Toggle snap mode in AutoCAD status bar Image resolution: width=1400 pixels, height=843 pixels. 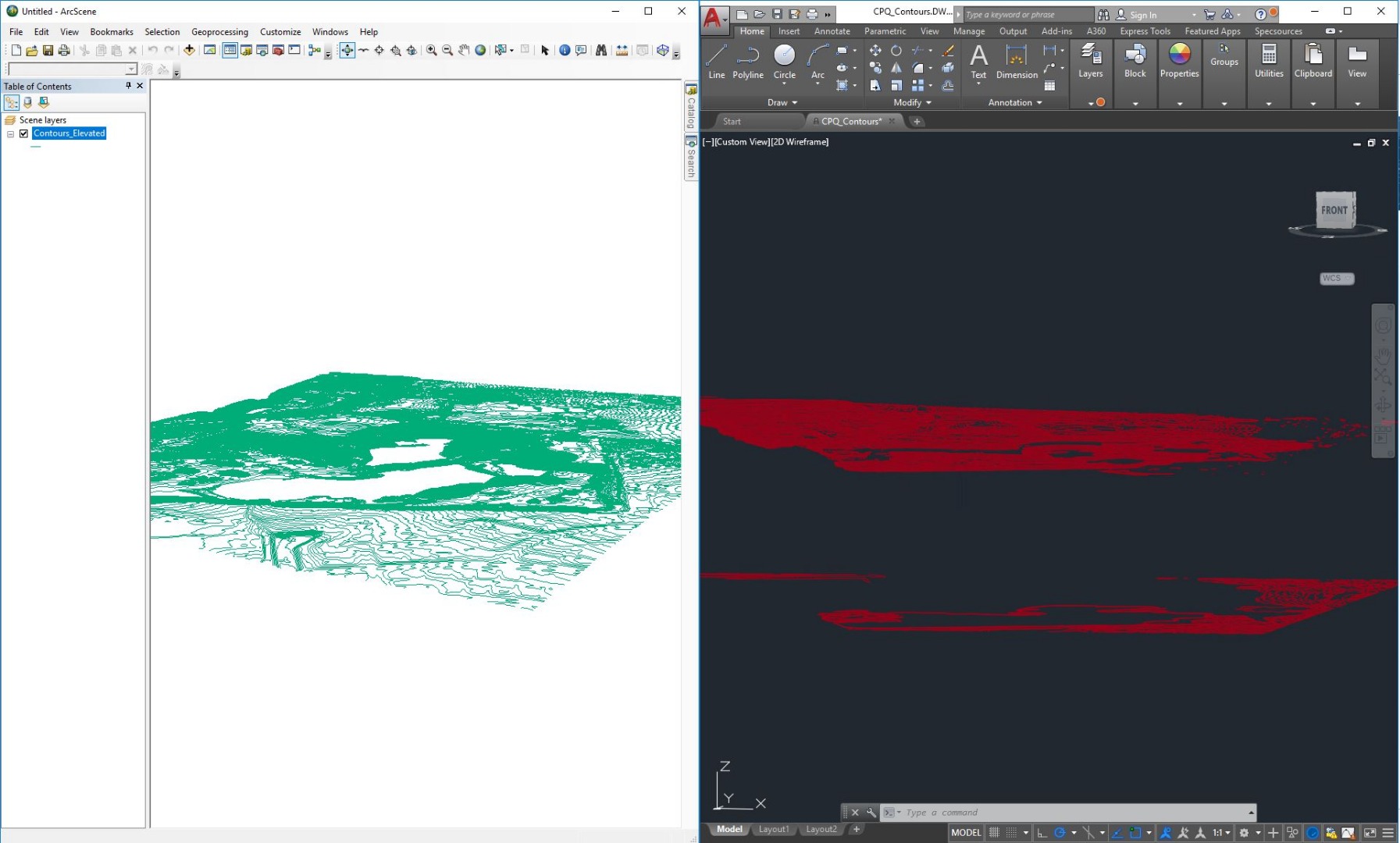point(1011,833)
